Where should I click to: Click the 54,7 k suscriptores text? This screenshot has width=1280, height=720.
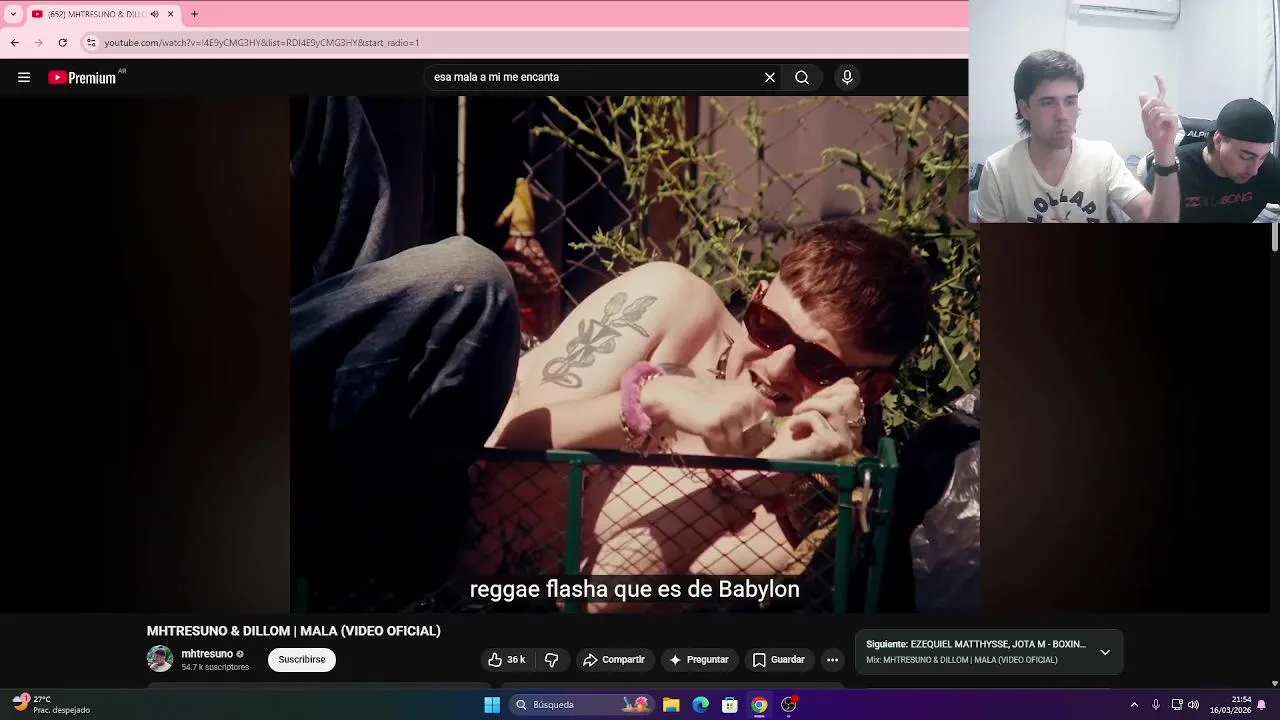(x=215, y=667)
